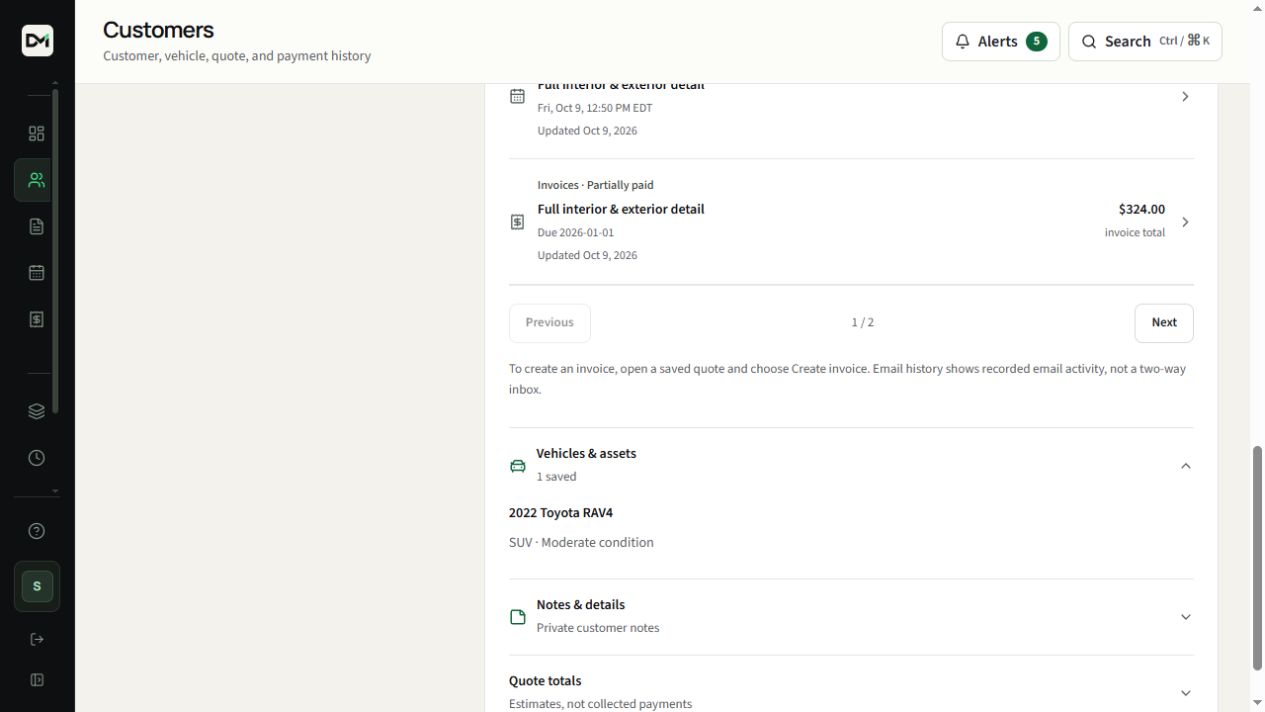Viewport: 1265px width, 712px height.
Task: Click the "Fri, Oct 9, 12:50 PM EDT" text
Action: [x=595, y=108]
